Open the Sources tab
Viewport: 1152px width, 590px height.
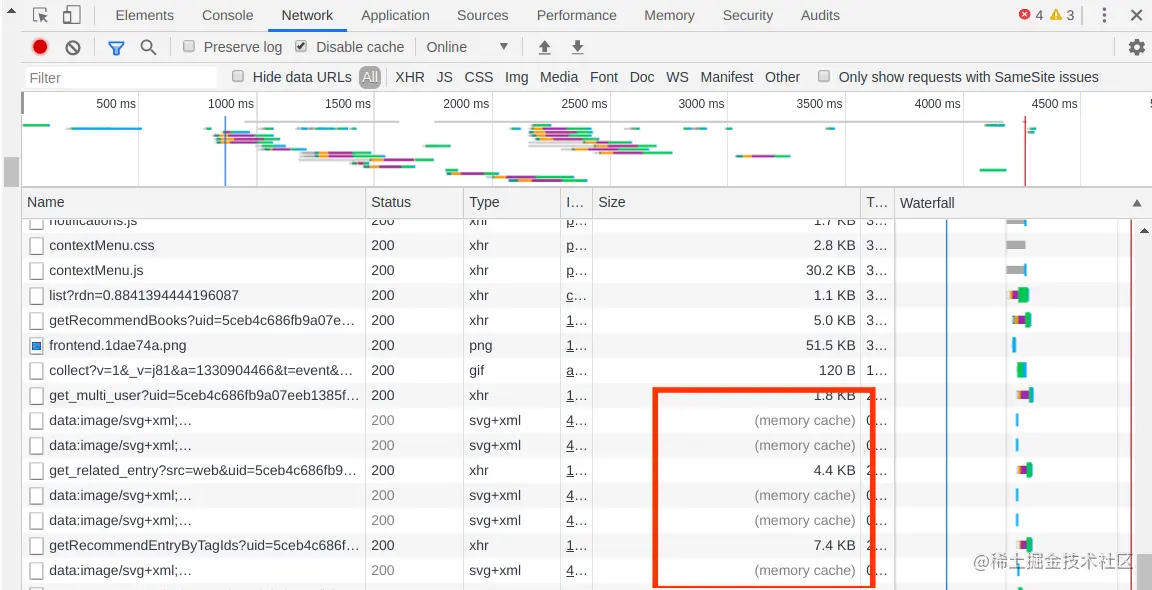[x=483, y=15]
